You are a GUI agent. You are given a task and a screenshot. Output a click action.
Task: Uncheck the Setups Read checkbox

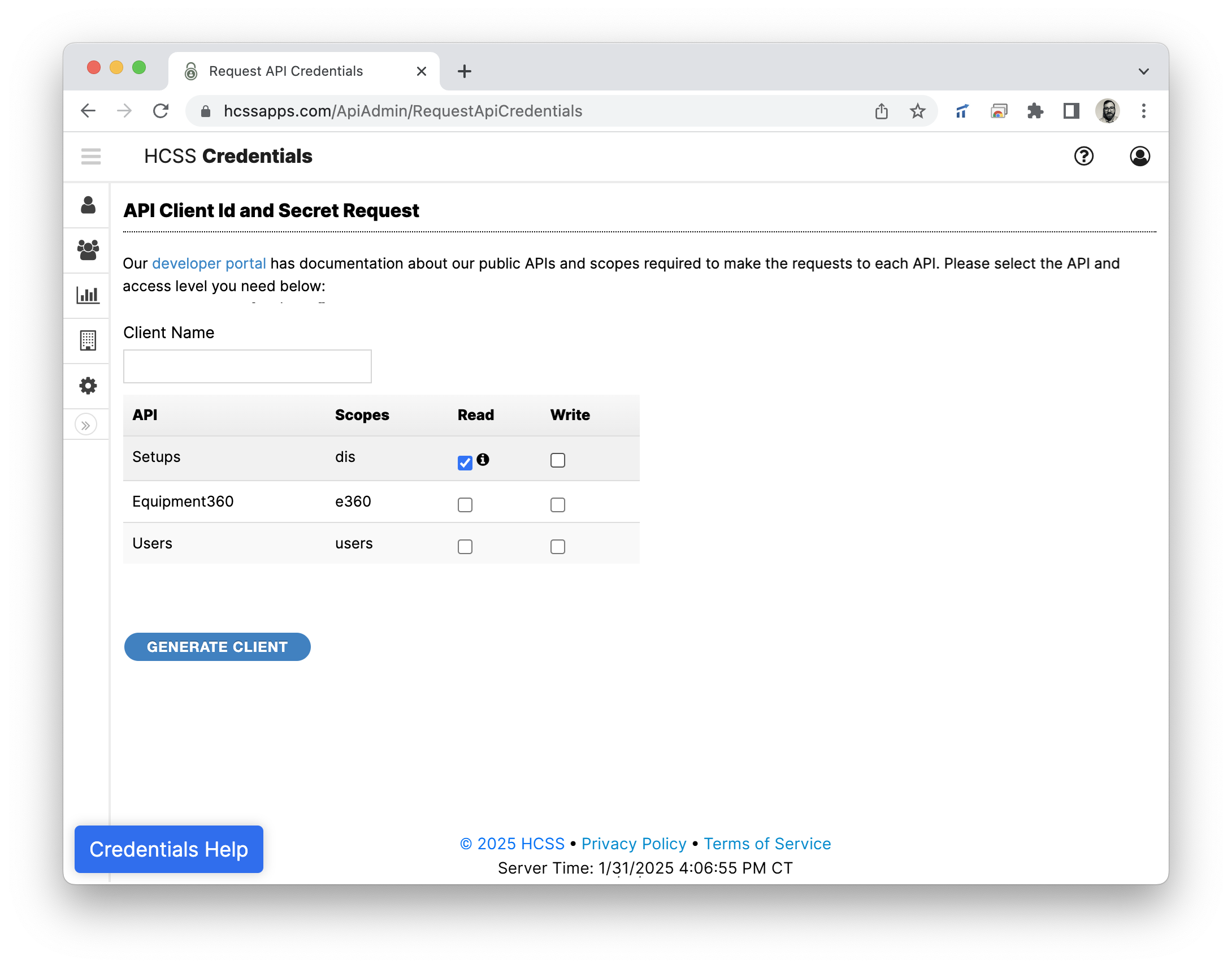[x=465, y=463]
